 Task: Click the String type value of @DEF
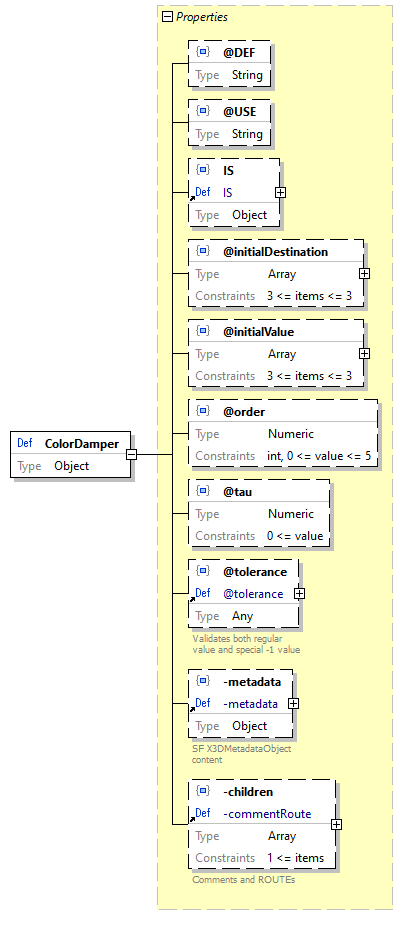(x=247, y=75)
